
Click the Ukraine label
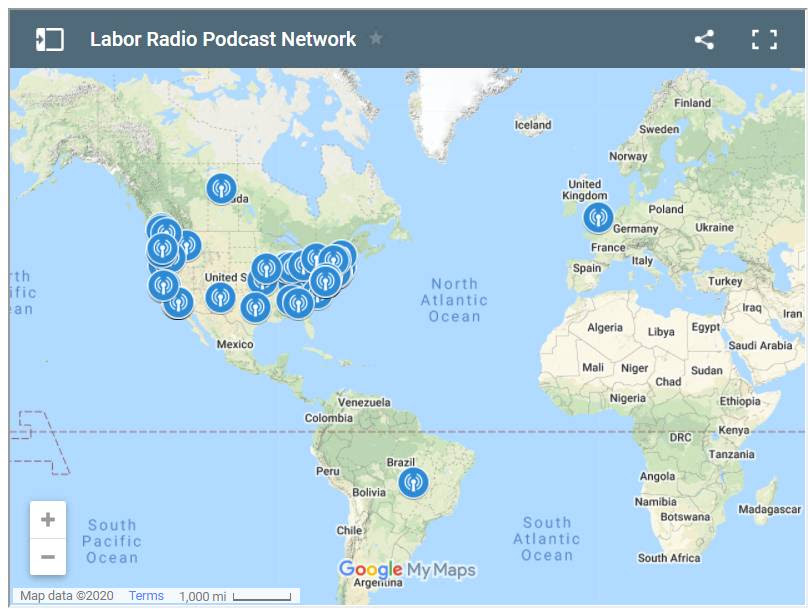click(714, 227)
